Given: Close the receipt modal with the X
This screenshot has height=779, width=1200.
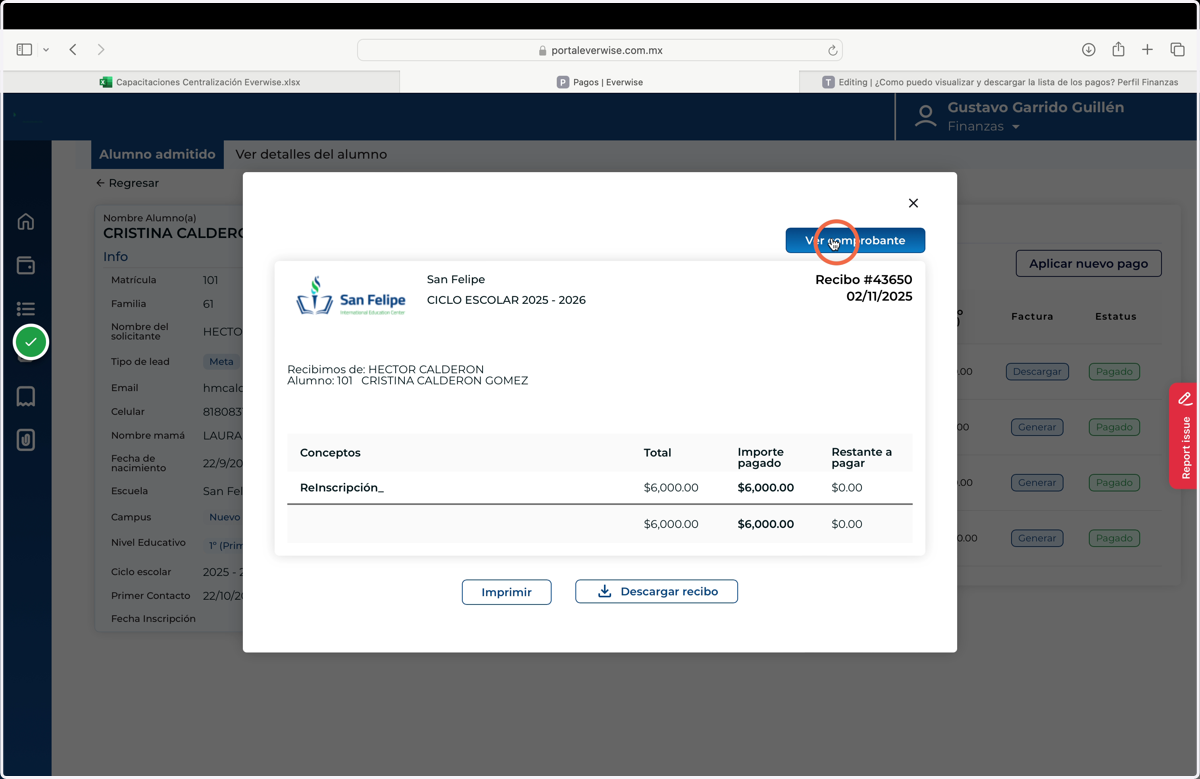Looking at the screenshot, I should point(913,203).
